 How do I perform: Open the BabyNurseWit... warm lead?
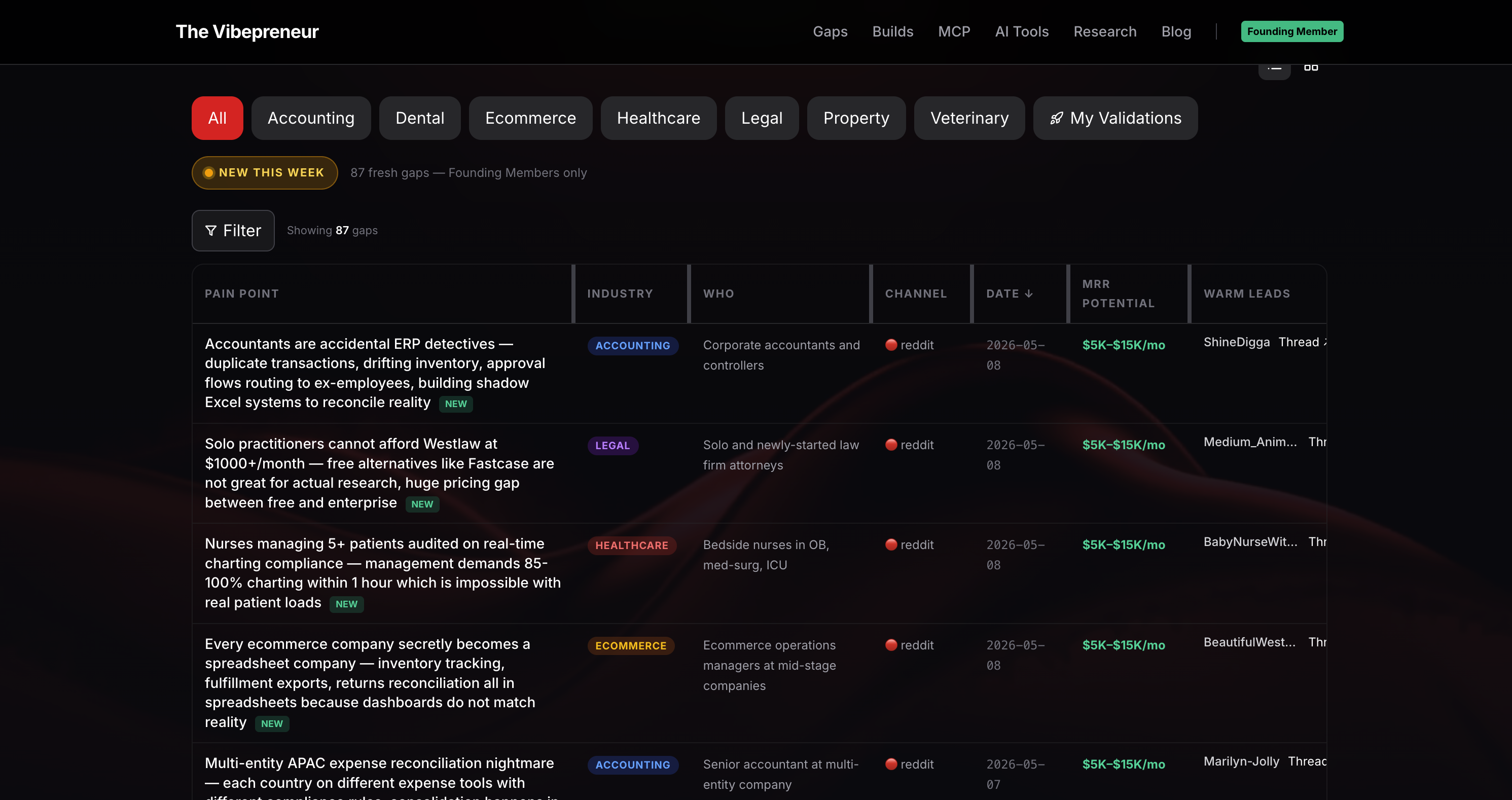pyautogui.click(x=1251, y=542)
